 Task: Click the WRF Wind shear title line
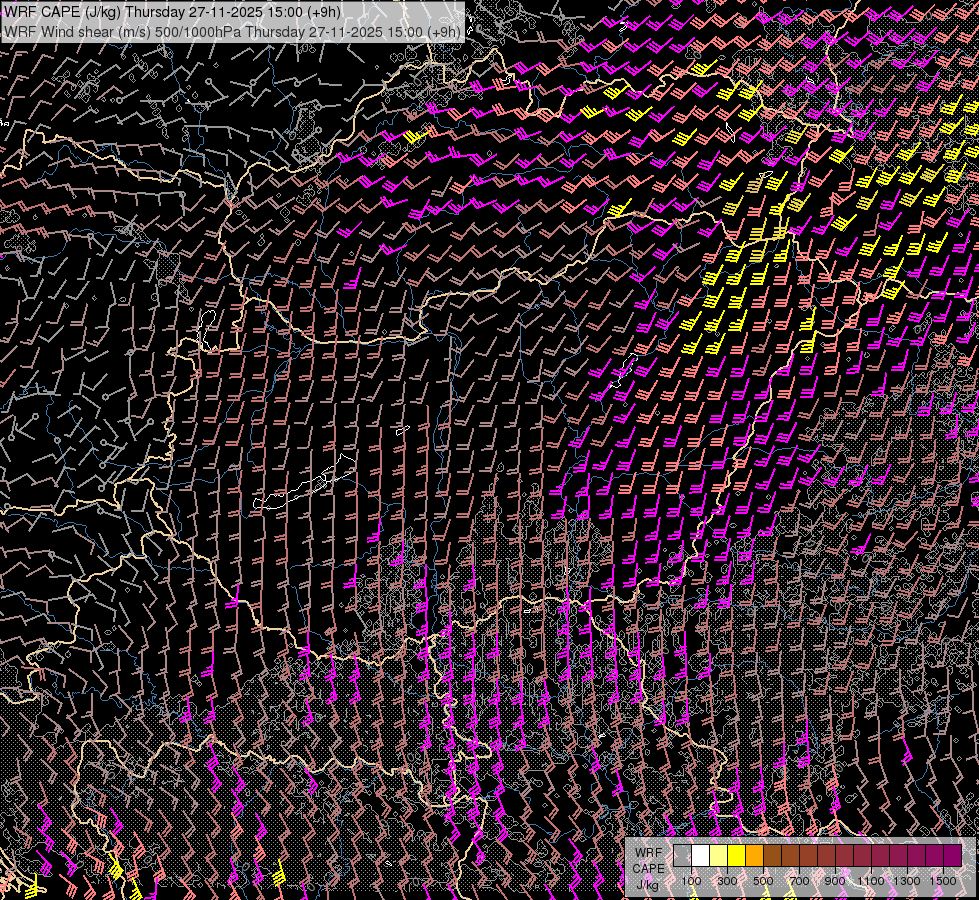[232, 31]
